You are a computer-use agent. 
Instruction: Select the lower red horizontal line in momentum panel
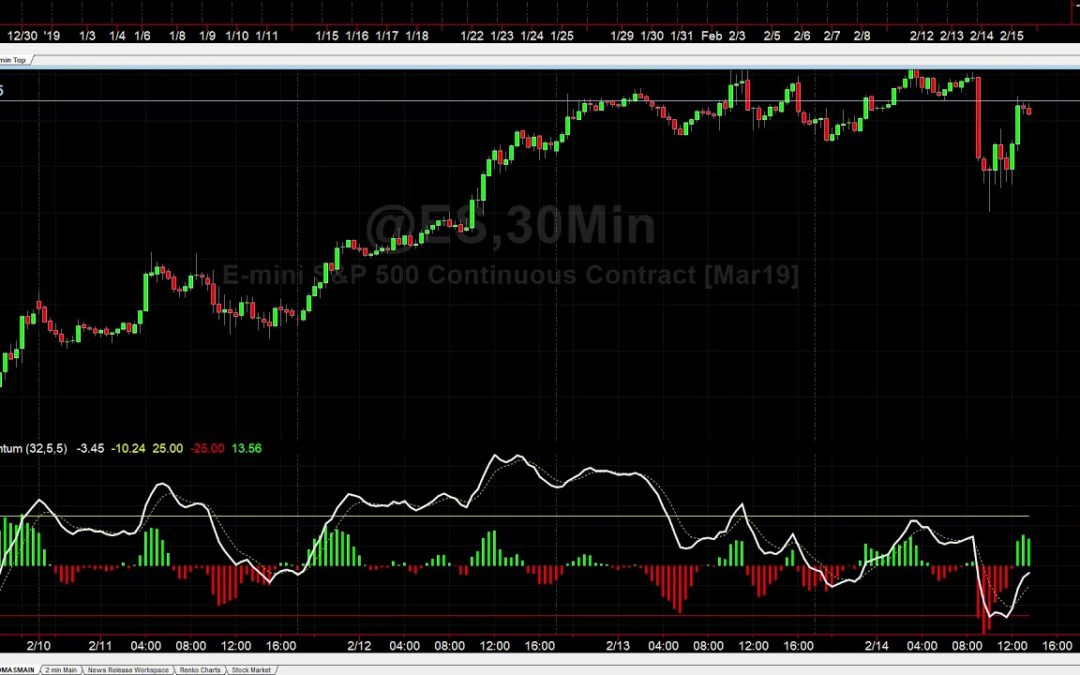[500, 615]
